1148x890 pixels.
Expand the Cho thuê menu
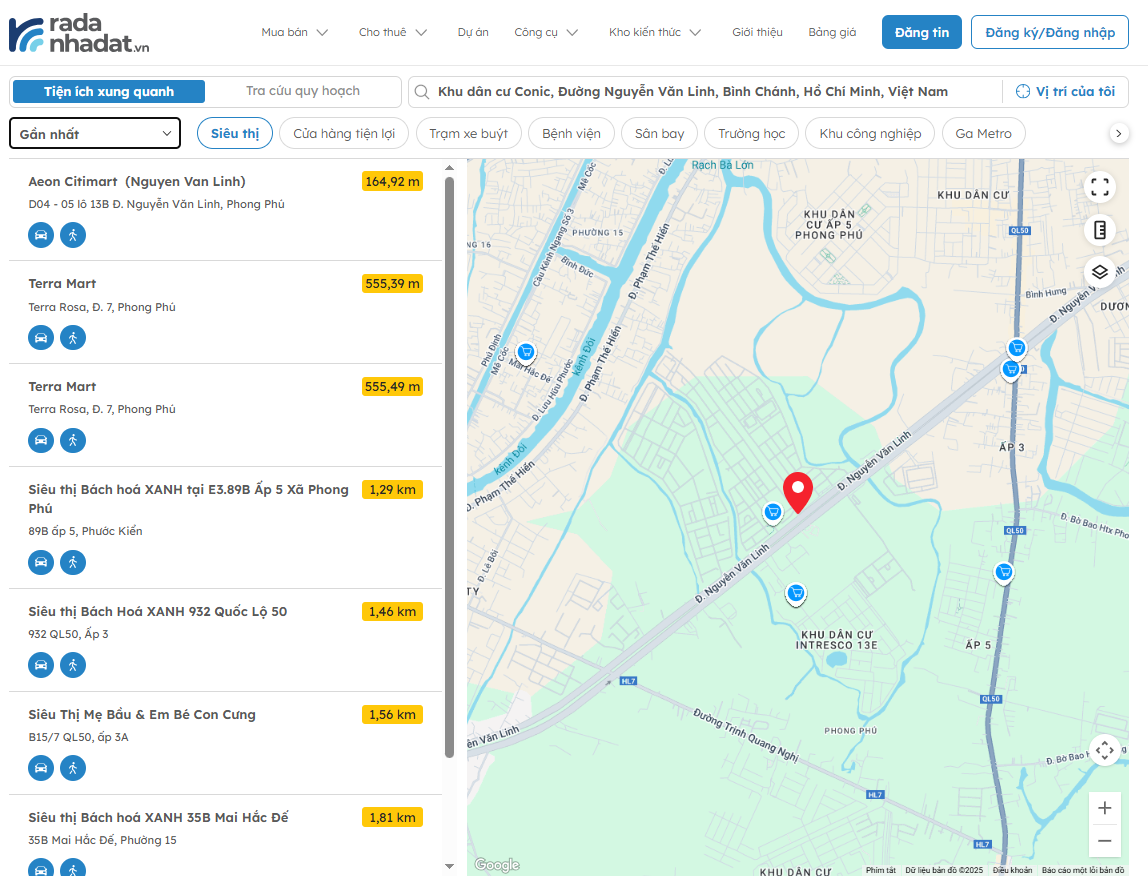[392, 32]
